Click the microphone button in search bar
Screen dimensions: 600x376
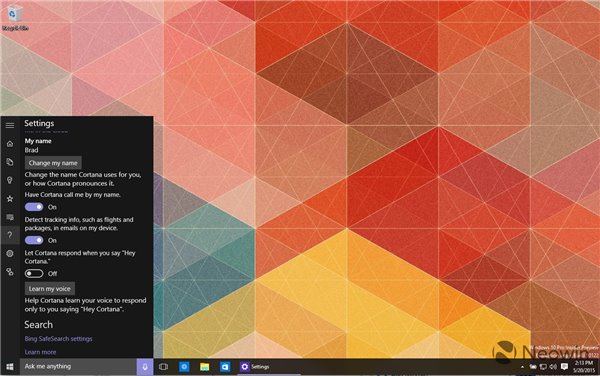tap(145, 367)
